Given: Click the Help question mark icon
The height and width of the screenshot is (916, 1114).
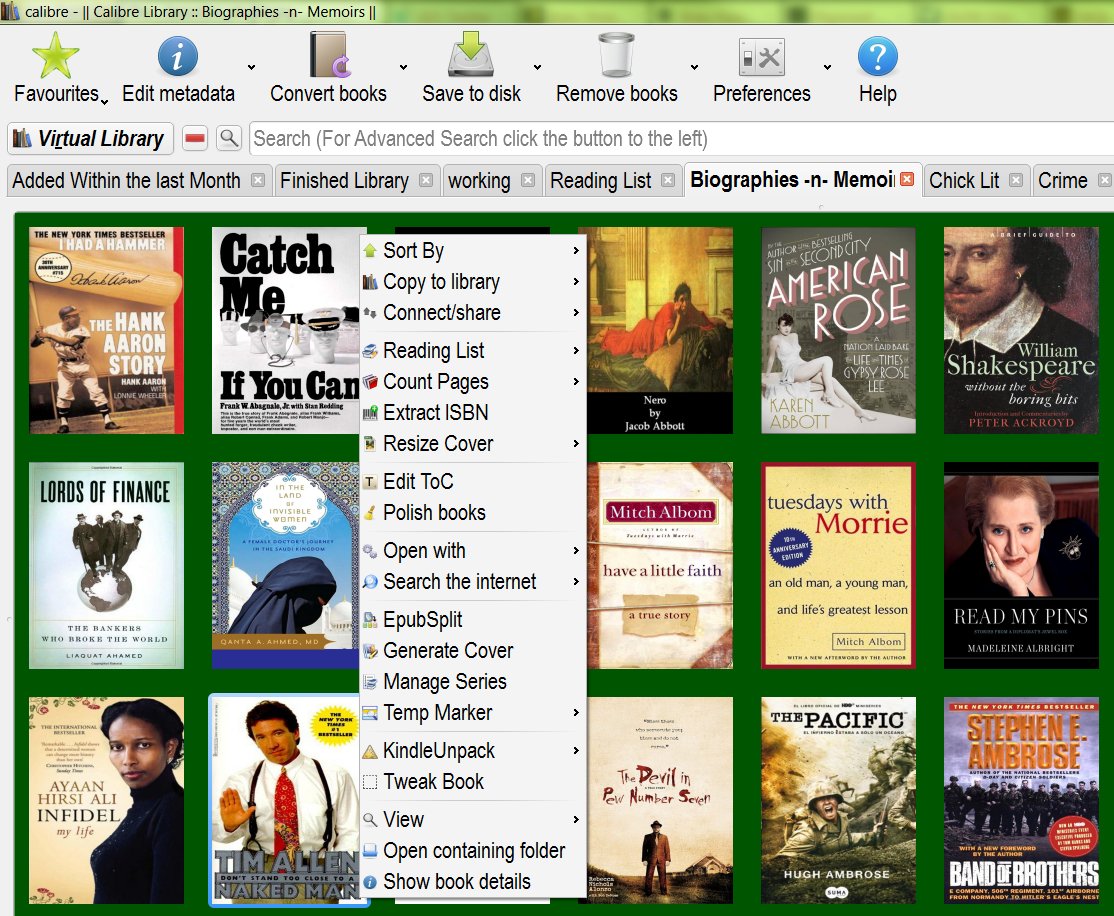Looking at the screenshot, I should [x=877, y=56].
